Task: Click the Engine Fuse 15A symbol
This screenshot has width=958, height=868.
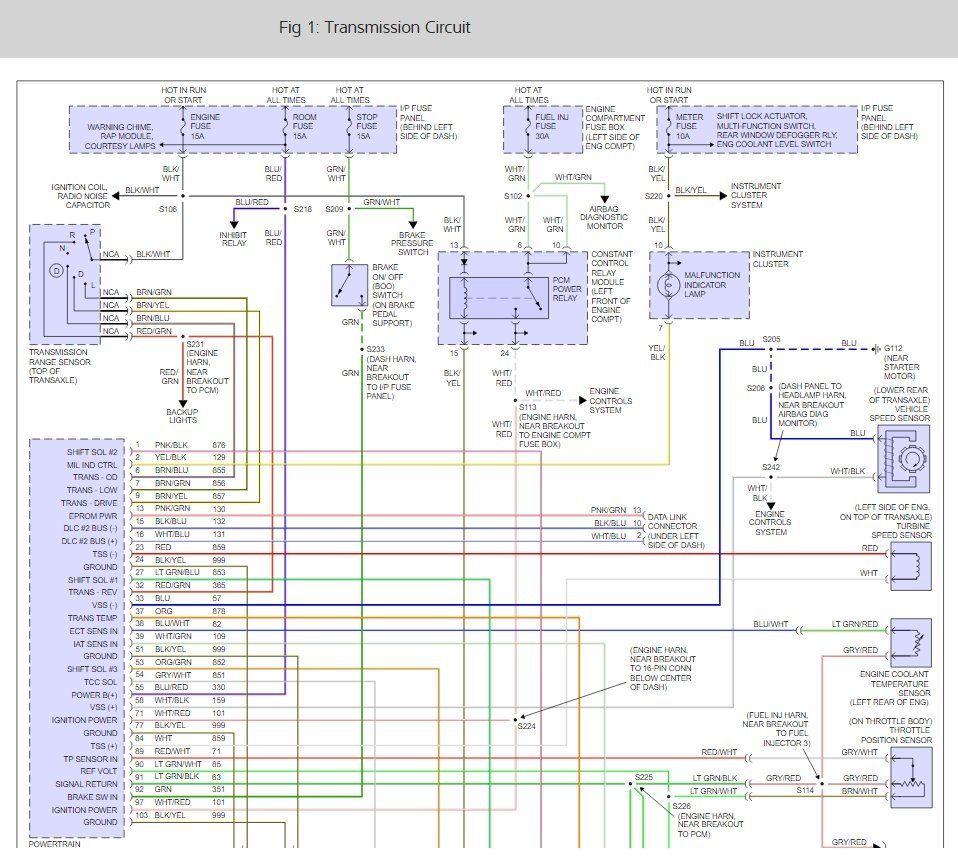Action: 183,126
